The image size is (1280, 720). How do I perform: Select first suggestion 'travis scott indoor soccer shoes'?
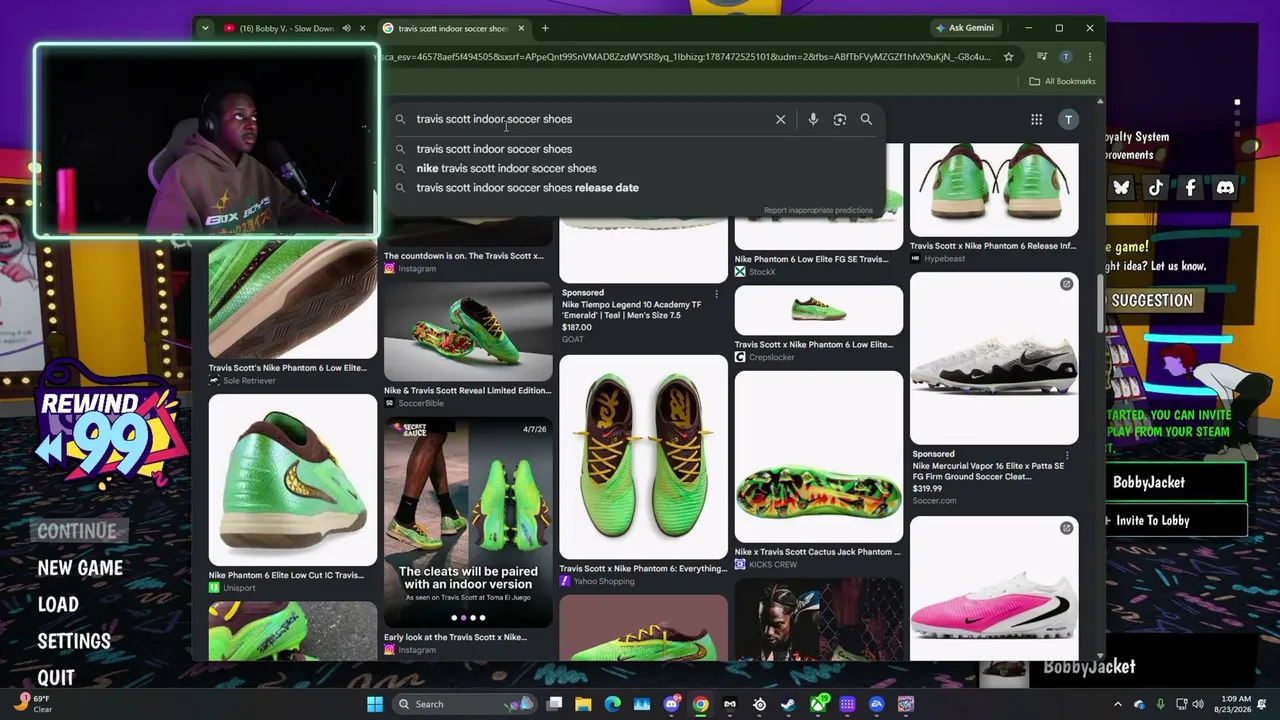[494, 149]
